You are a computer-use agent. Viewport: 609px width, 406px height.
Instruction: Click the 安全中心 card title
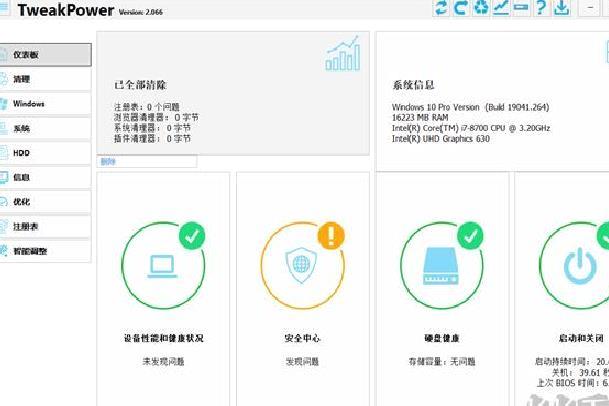pos(302,338)
